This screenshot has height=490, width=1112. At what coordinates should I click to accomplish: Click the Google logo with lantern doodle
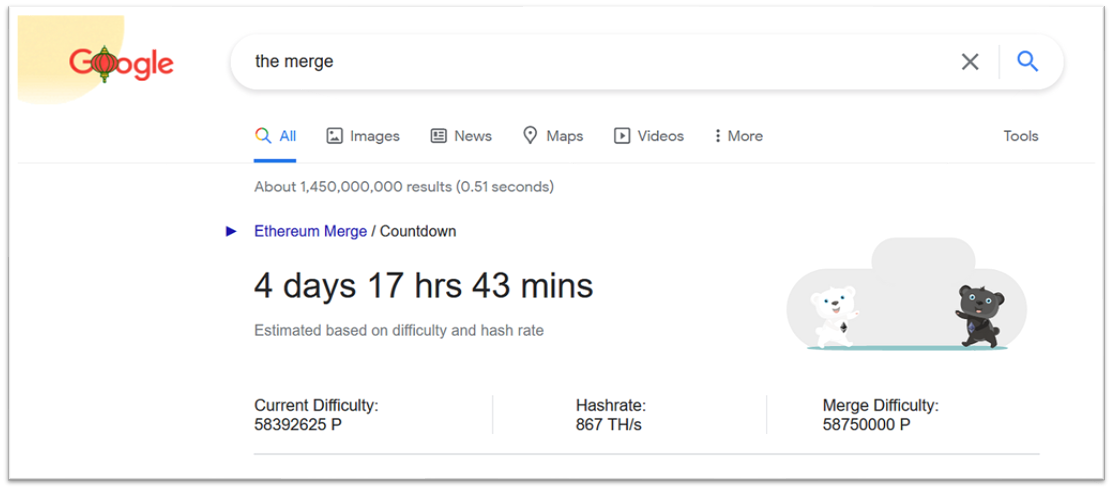[x=121, y=65]
